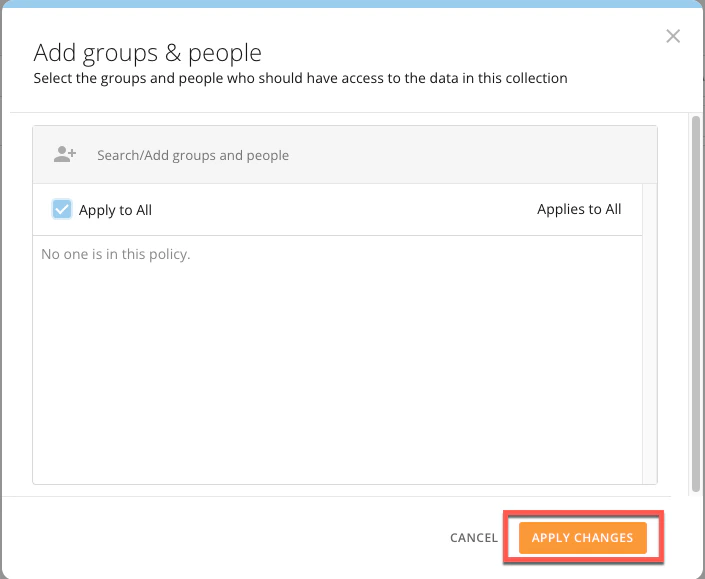
Task: Click the checkmark inside the blue checkbox
Action: (62, 209)
